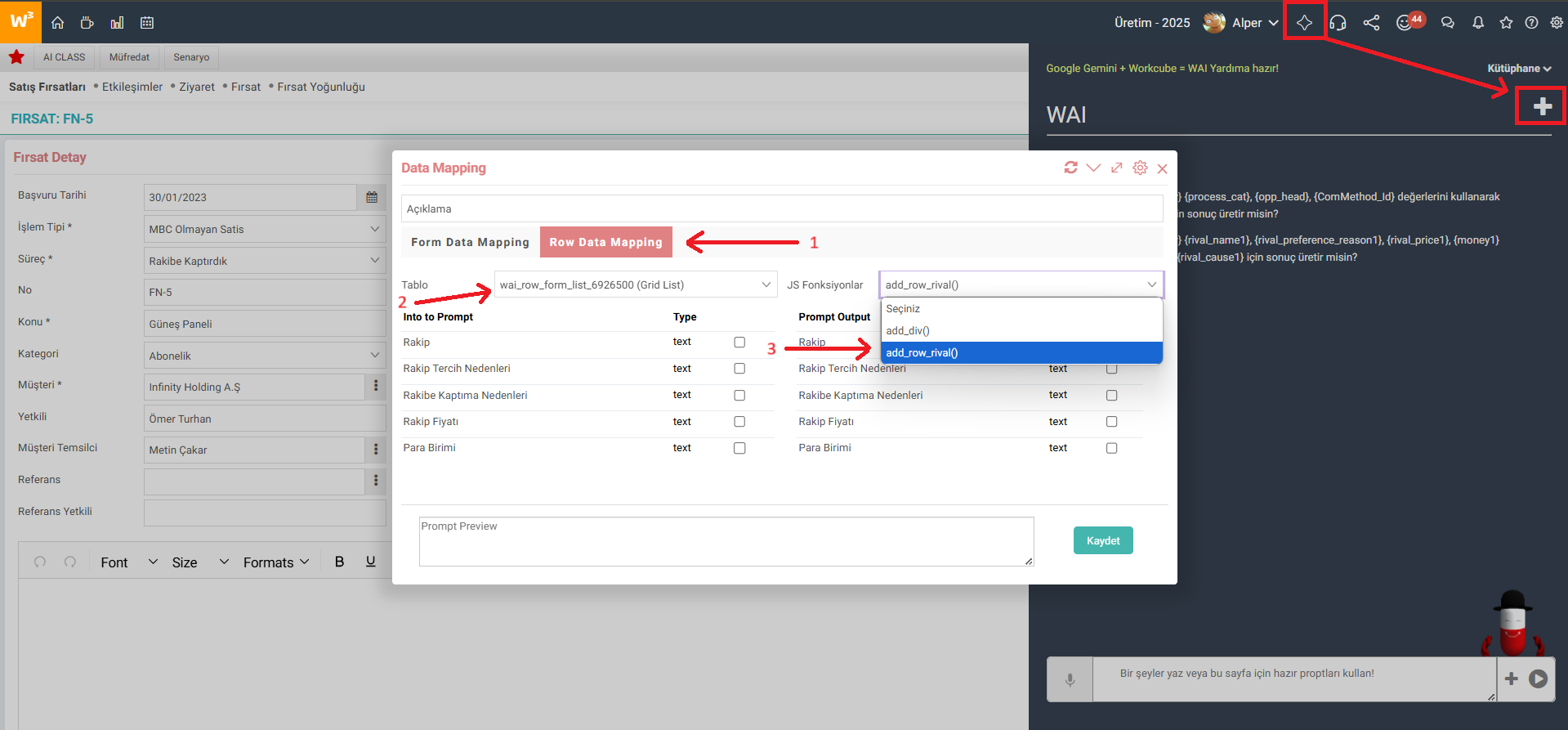Select add_row_rival() from the open list
1568x730 pixels.
click(x=1021, y=353)
